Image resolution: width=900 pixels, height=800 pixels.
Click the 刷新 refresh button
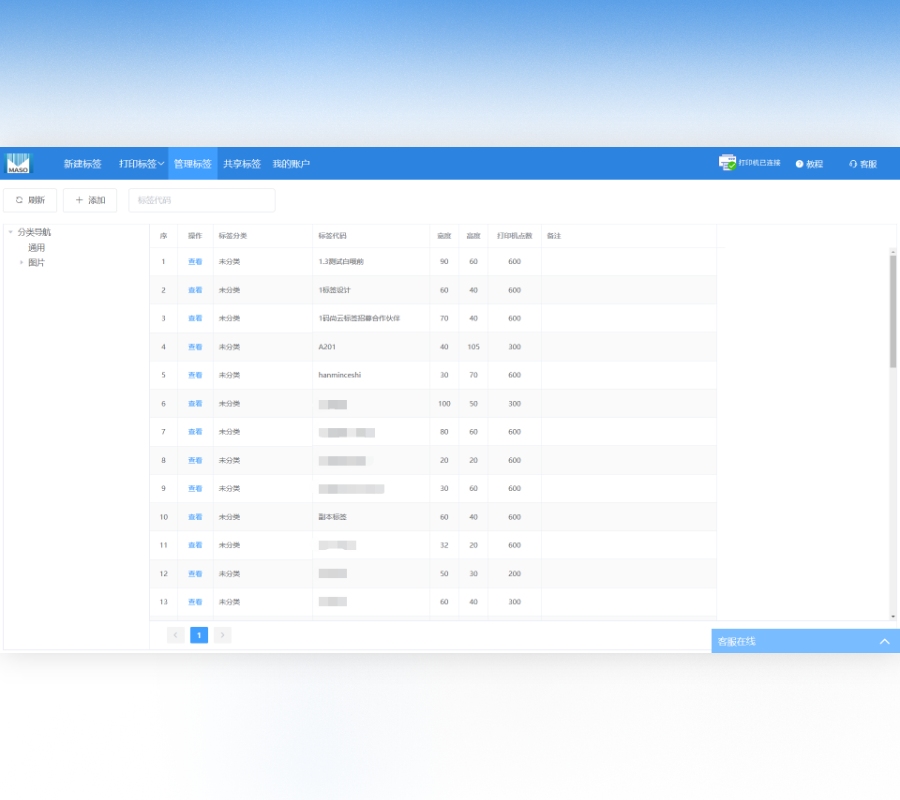coord(30,200)
